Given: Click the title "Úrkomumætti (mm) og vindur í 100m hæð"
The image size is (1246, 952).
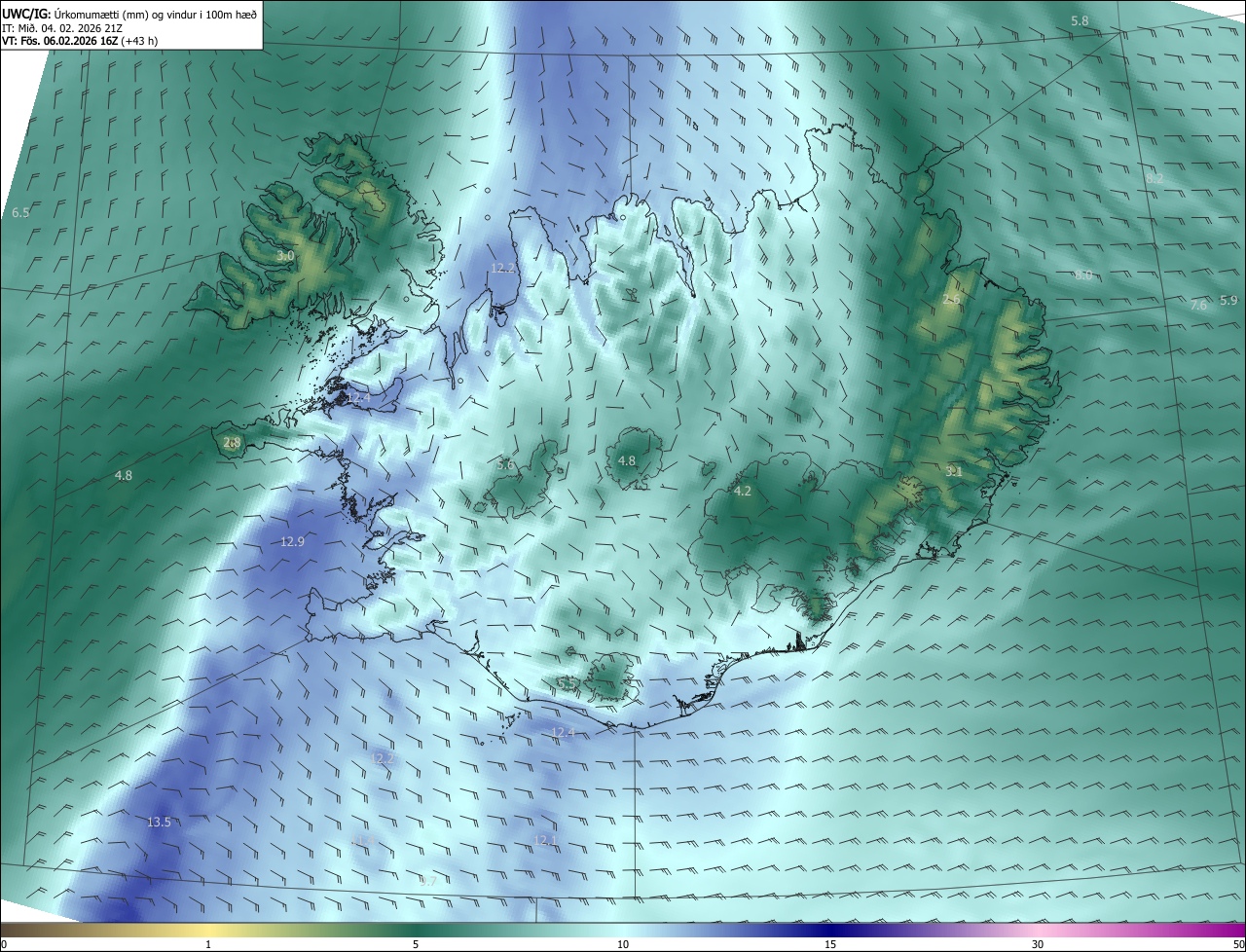Looking at the screenshot, I should (x=157, y=14).
